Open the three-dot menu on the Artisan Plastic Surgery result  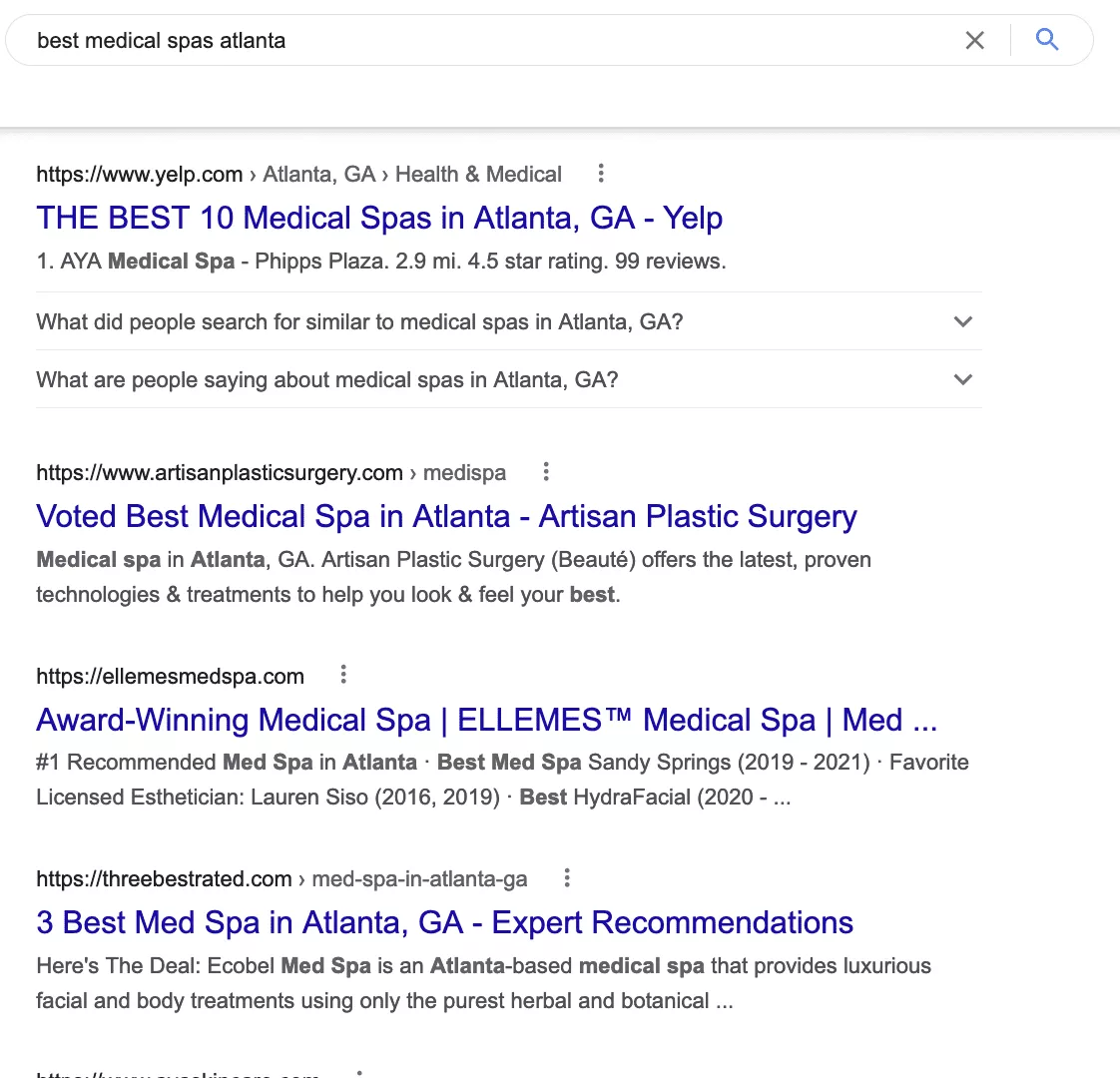[546, 471]
